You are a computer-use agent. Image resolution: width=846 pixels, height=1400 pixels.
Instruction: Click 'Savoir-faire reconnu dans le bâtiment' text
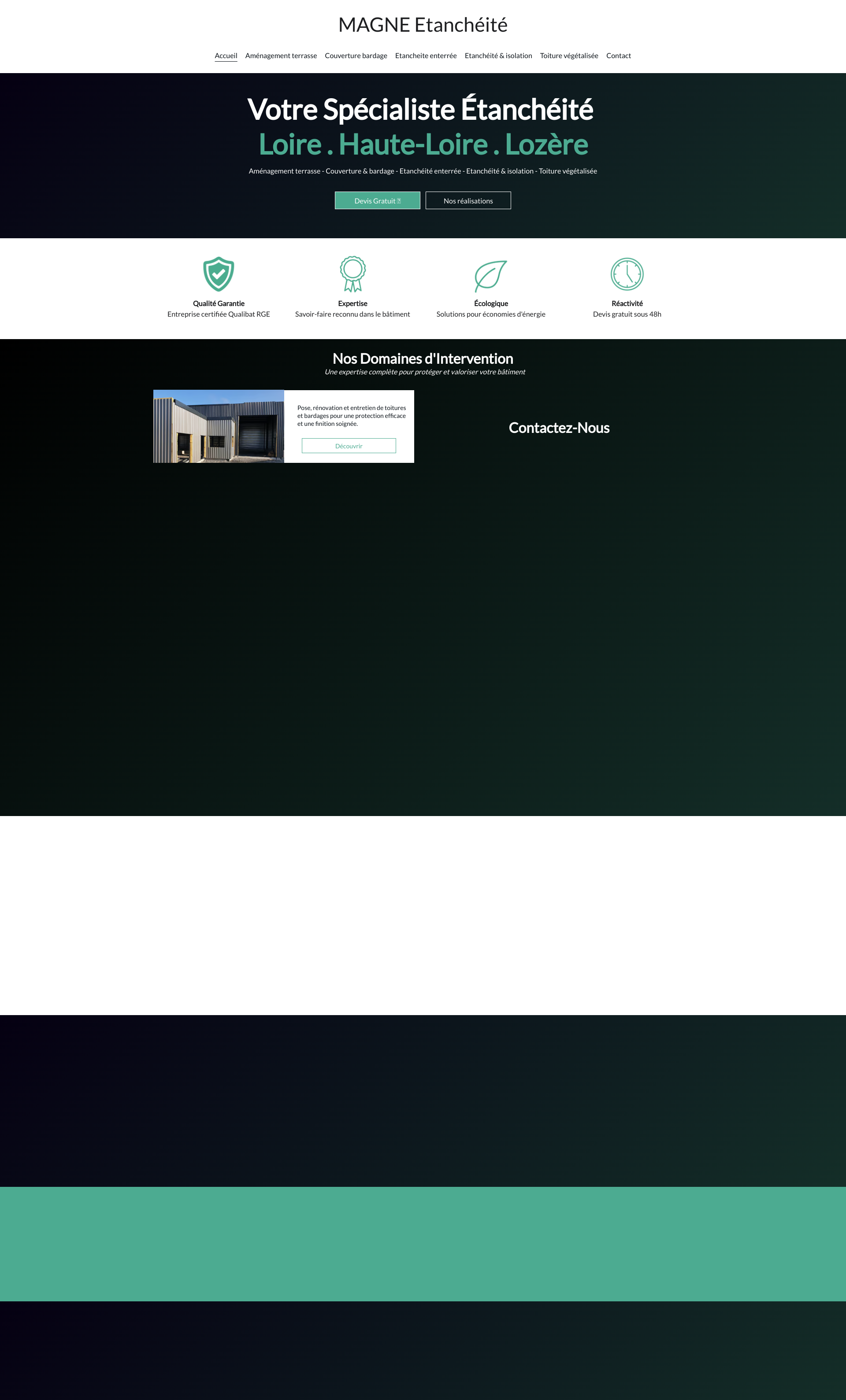tap(352, 314)
